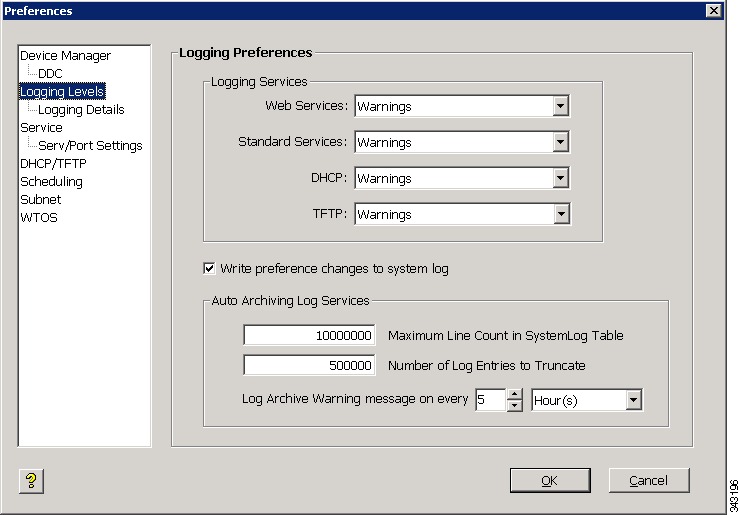
Task: Toggle Write preference changes to system log
Action: [209, 269]
